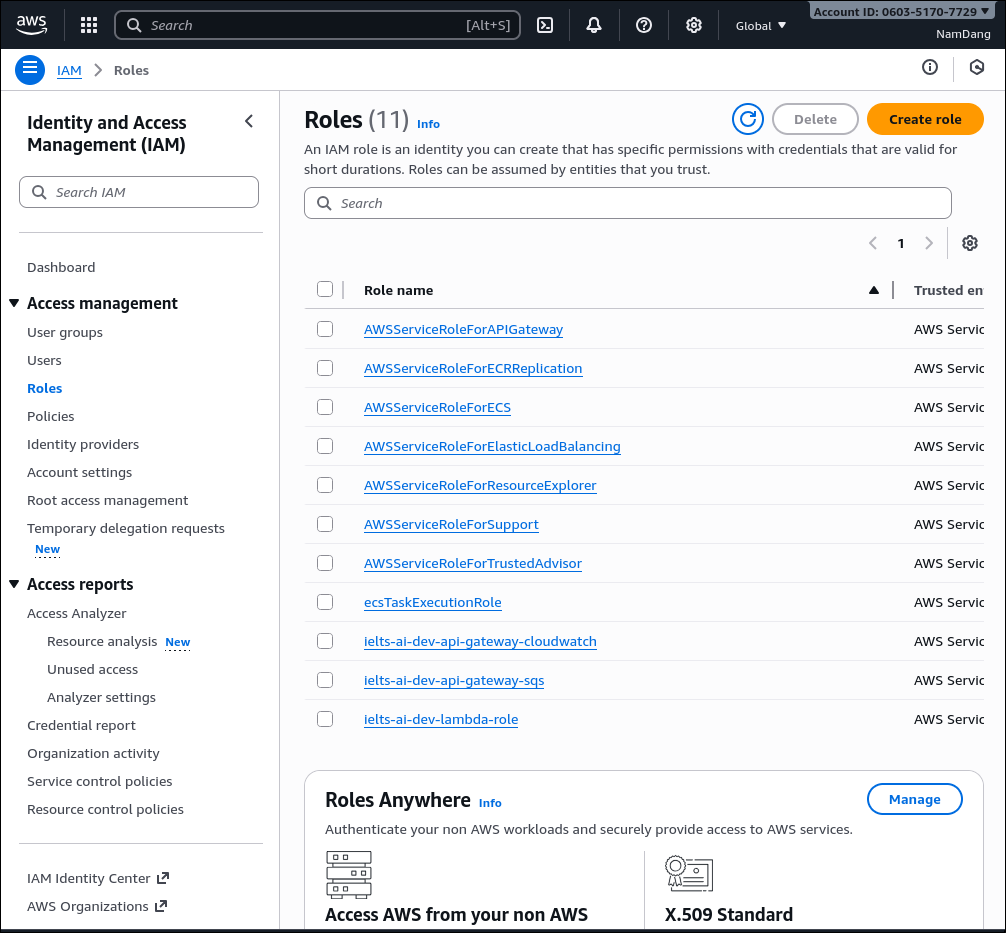Refresh the roles list

pyautogui.click(x=747, y=119)
